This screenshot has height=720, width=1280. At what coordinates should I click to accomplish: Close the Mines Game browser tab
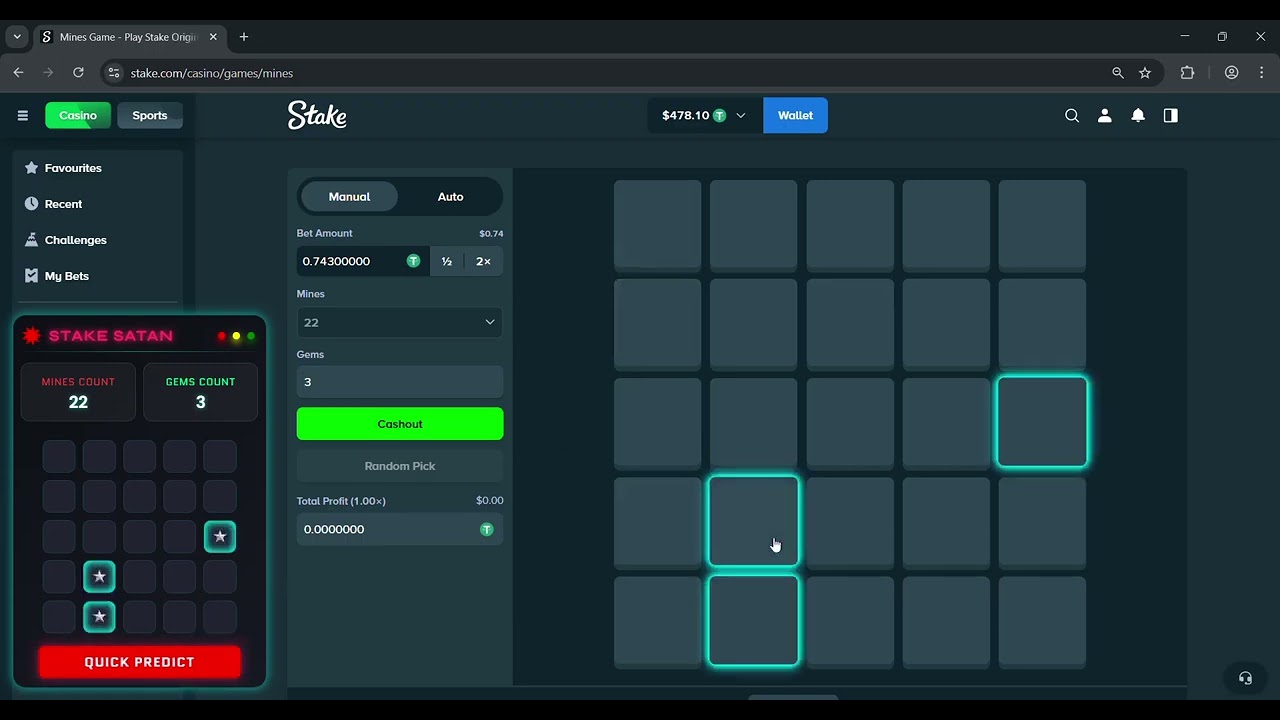(213, 37)
